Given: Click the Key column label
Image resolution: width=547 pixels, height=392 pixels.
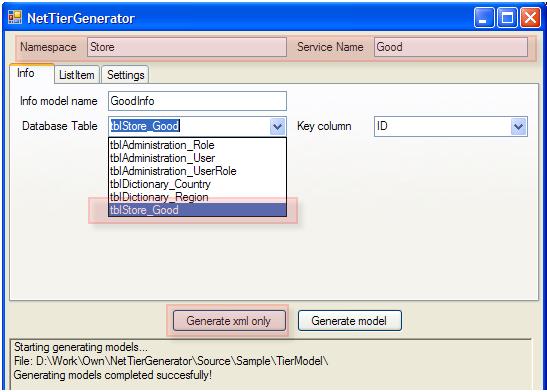Looking at the screenshot, I should point(324,126).
